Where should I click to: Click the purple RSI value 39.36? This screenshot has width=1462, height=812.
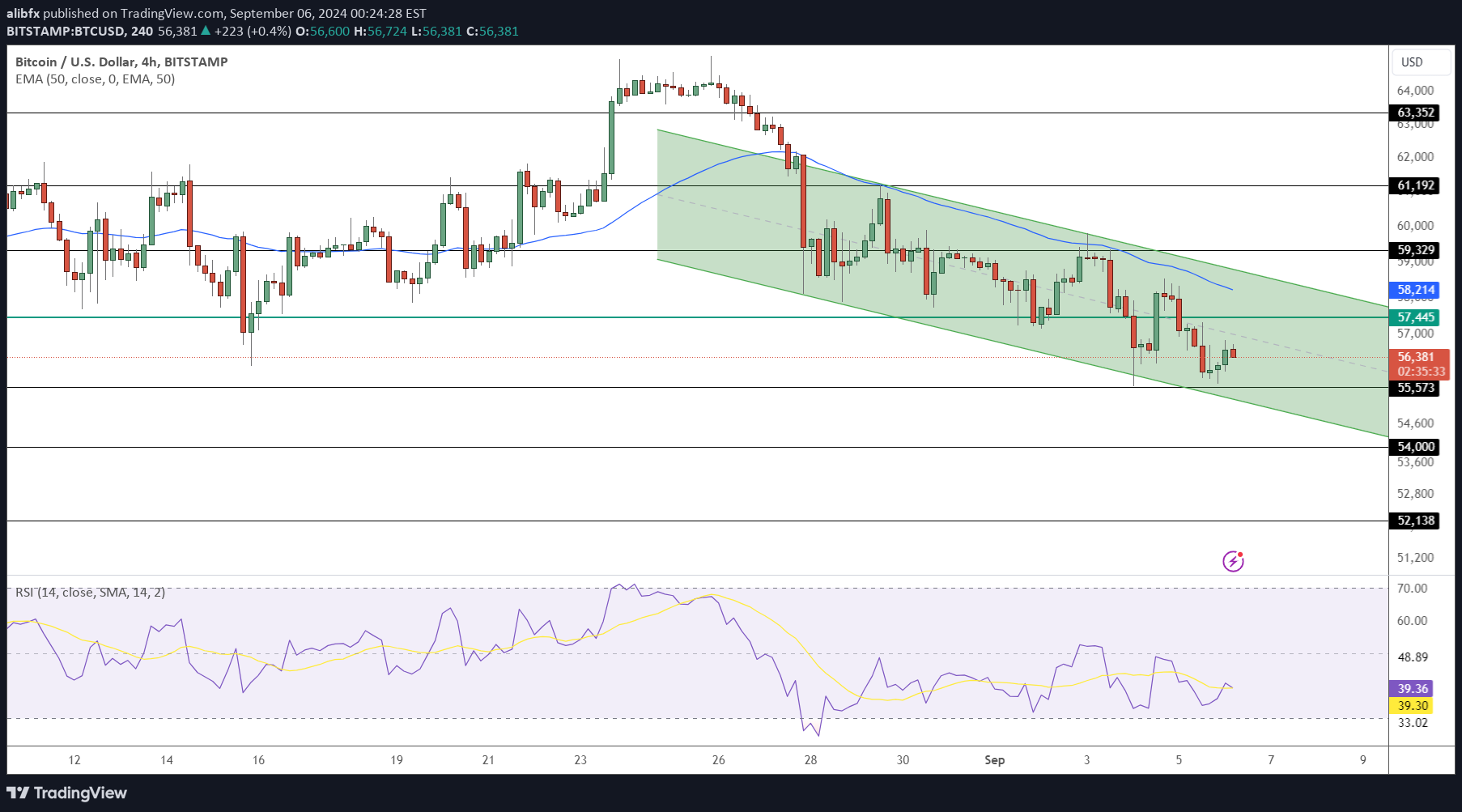1413,689
